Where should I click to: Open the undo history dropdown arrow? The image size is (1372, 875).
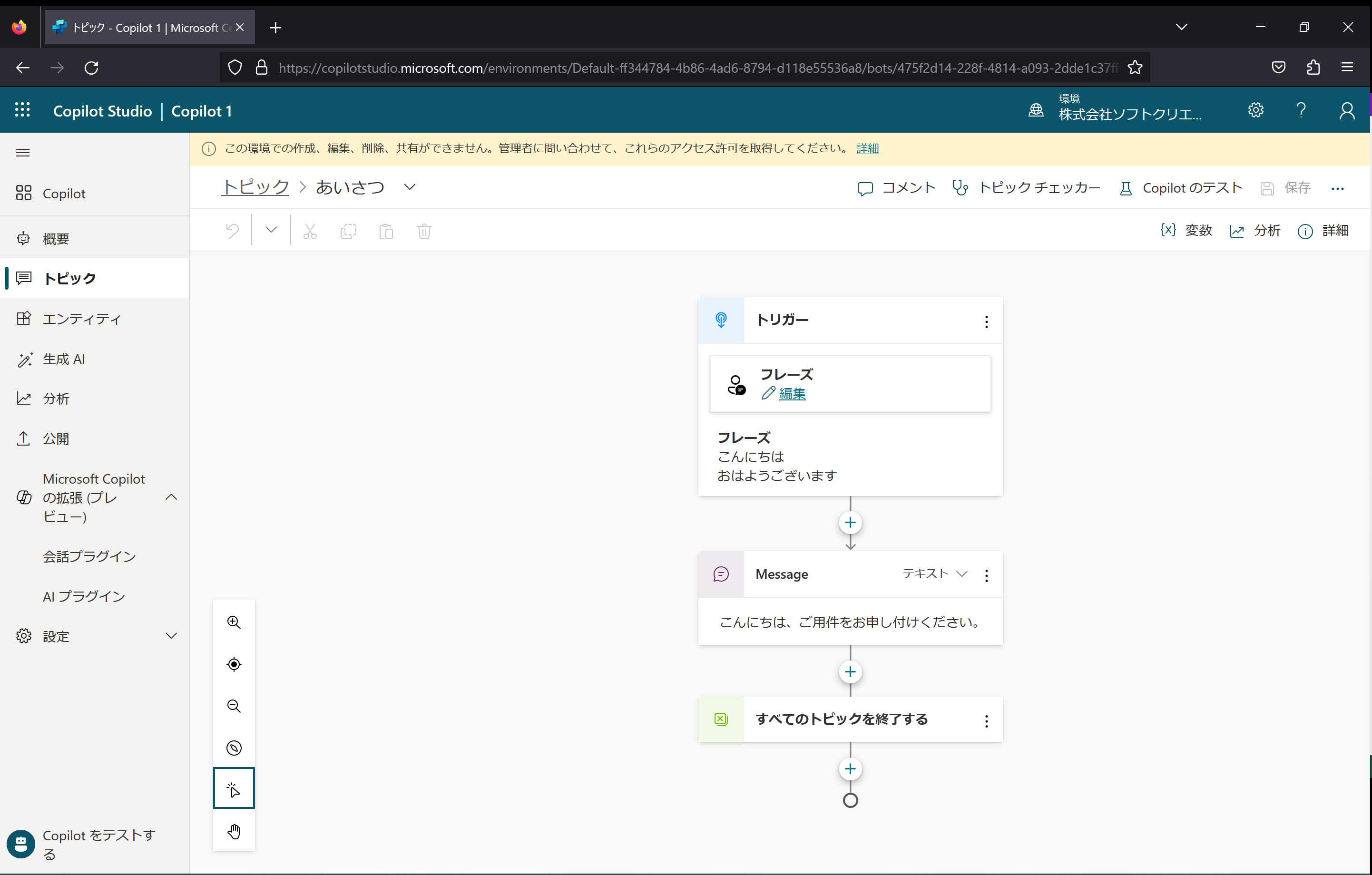point(271,230)
